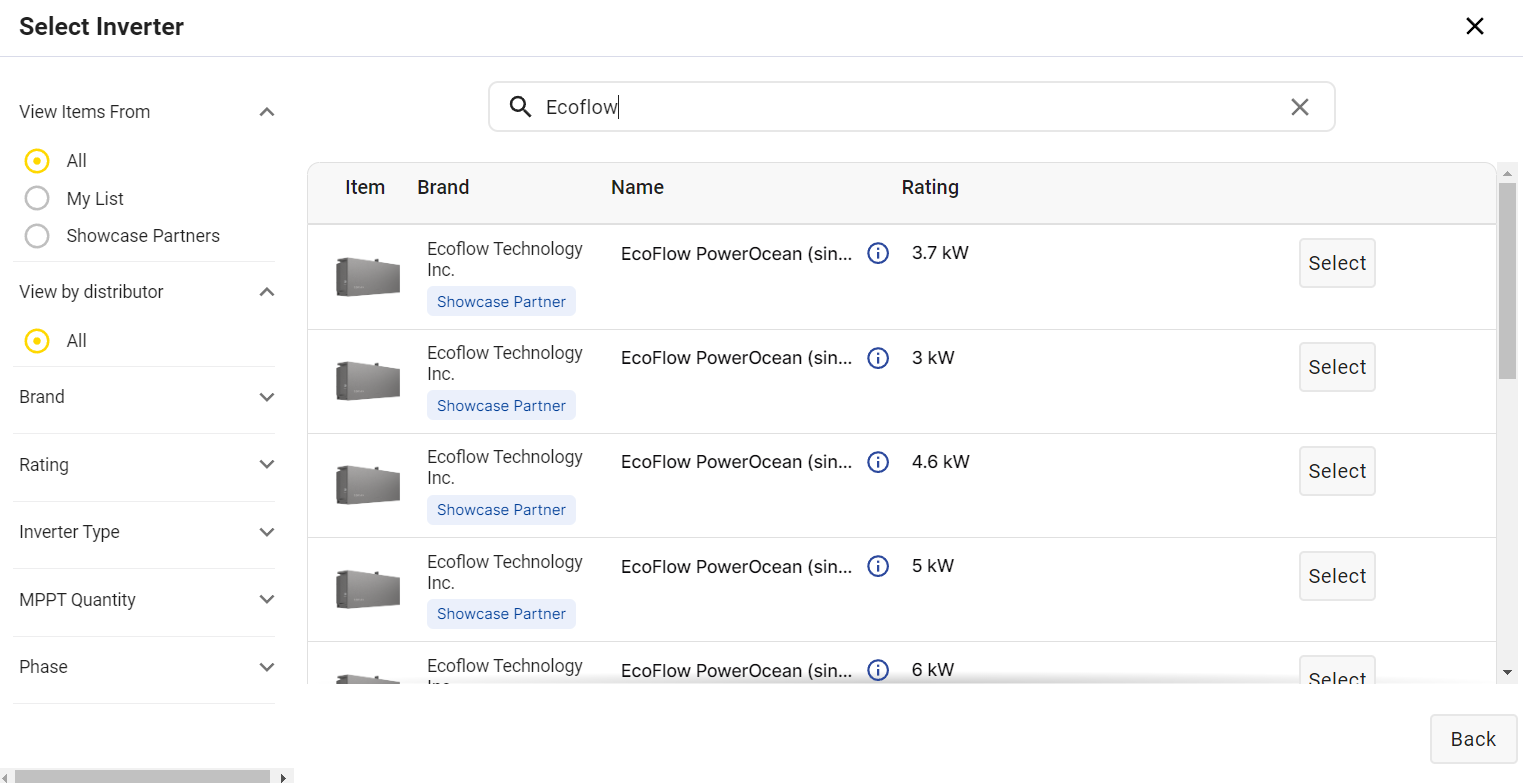Select the Showcase Partners radio option
The height and width of the screenshot is (783, 1523).
37,236
